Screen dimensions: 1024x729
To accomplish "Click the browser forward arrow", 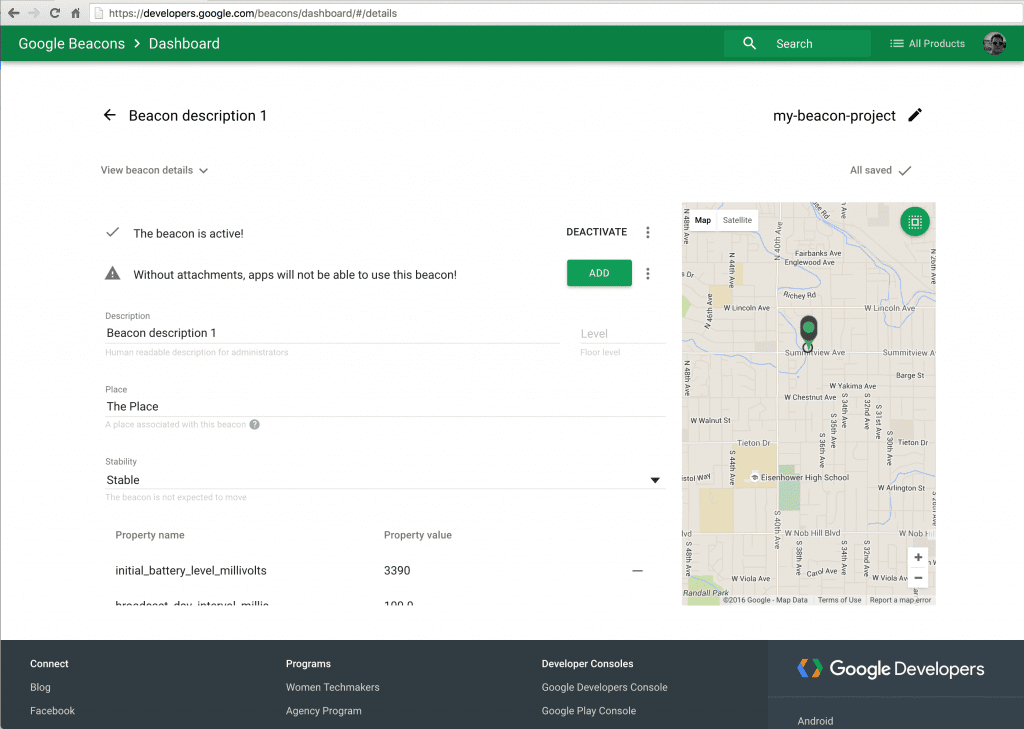I will pos(34,13).
